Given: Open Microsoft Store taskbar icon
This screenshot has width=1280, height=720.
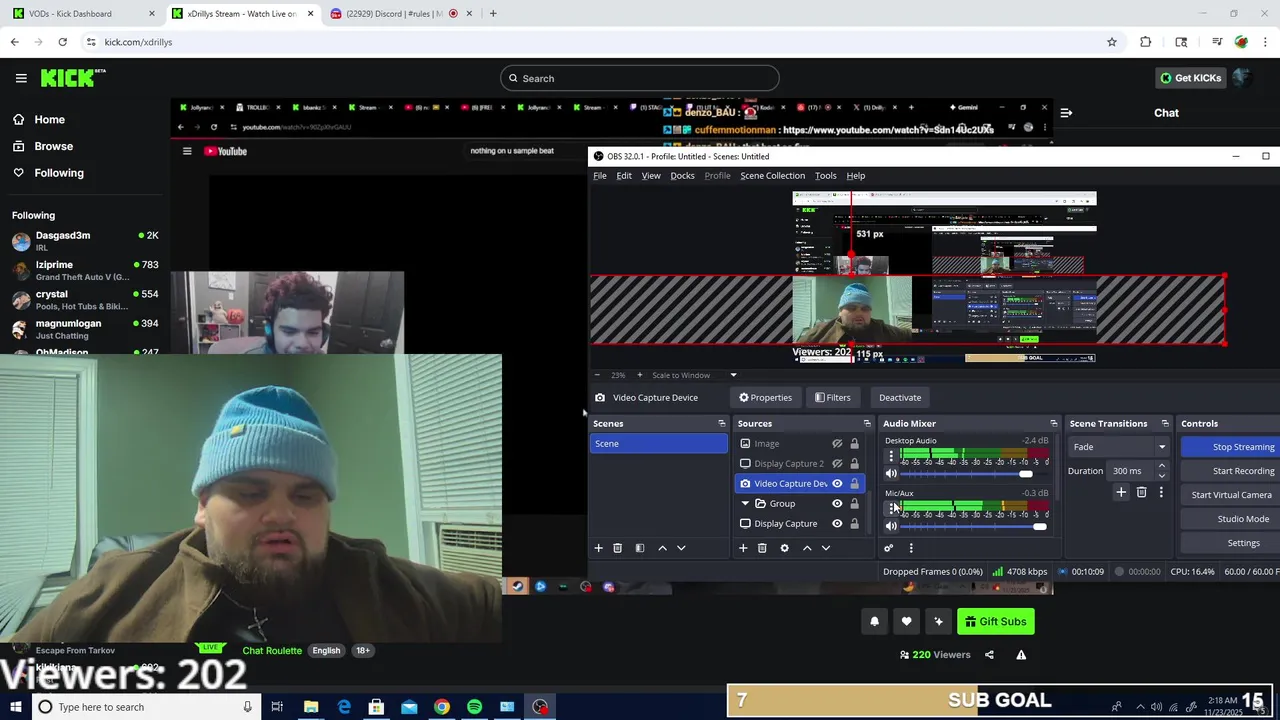Looking at the screenshot, I should coord(376,707).
